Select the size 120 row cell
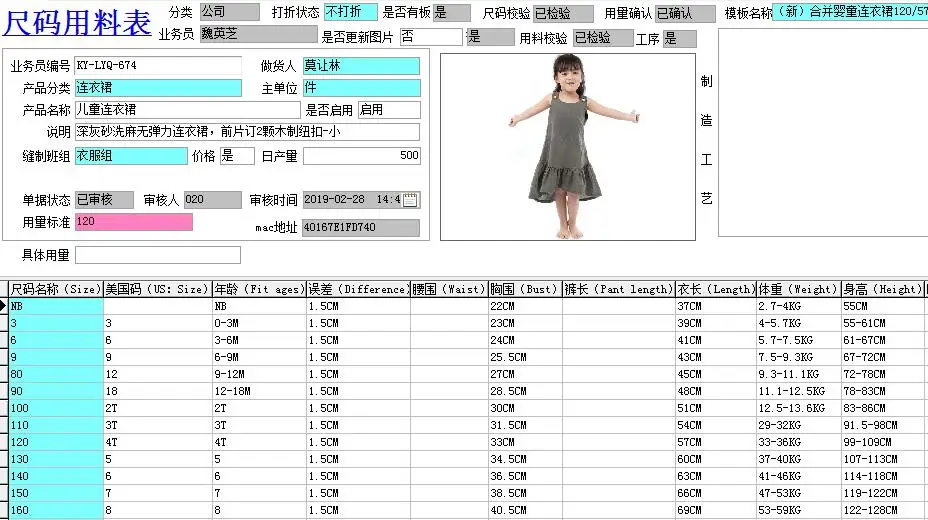The image size is (928, 520). coord(56,442)
